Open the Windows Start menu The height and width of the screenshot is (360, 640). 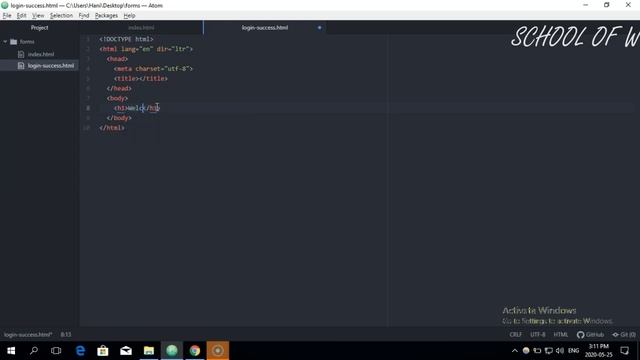coord(11,351)
